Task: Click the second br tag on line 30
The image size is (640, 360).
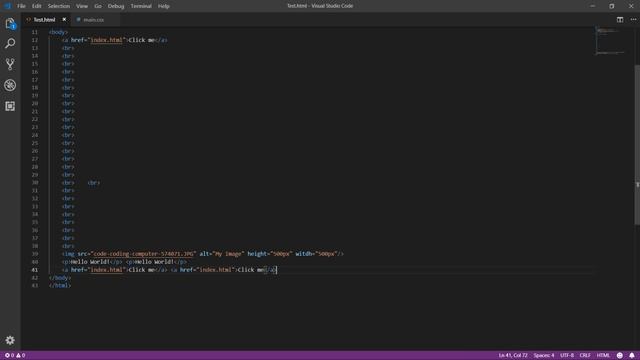Action: (94, 183)
